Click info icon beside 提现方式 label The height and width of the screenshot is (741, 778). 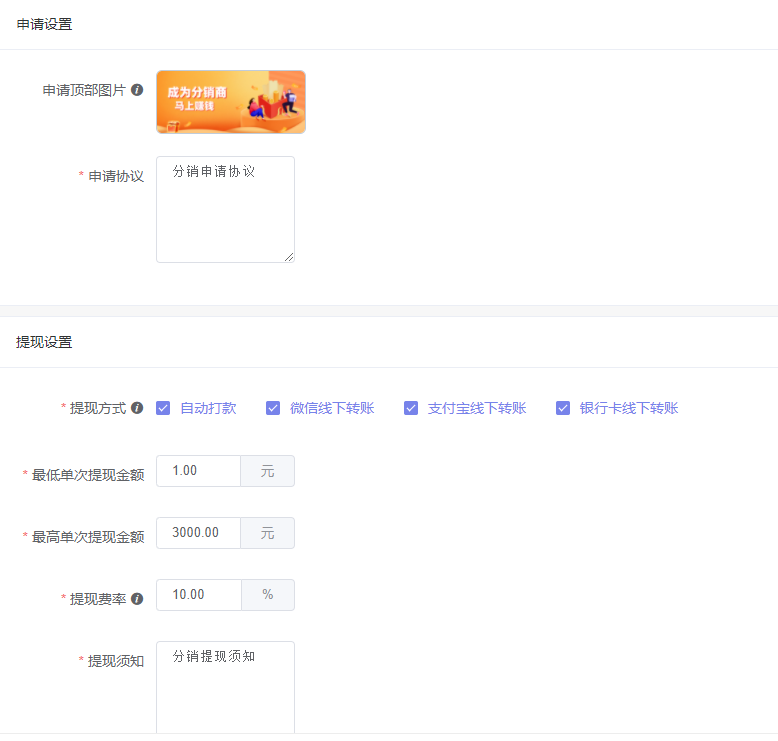point(137,408)
